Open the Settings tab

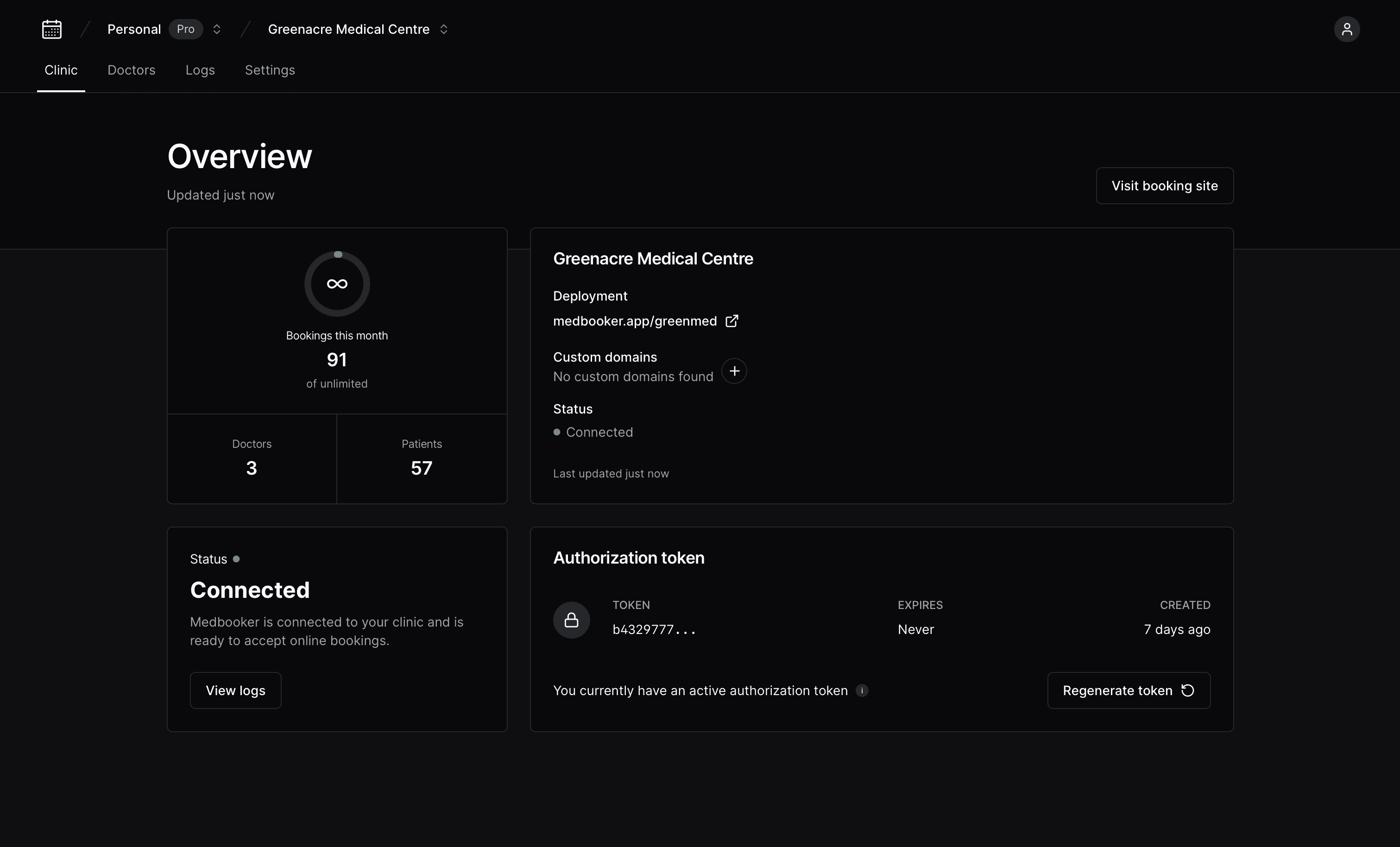point(269,70)
